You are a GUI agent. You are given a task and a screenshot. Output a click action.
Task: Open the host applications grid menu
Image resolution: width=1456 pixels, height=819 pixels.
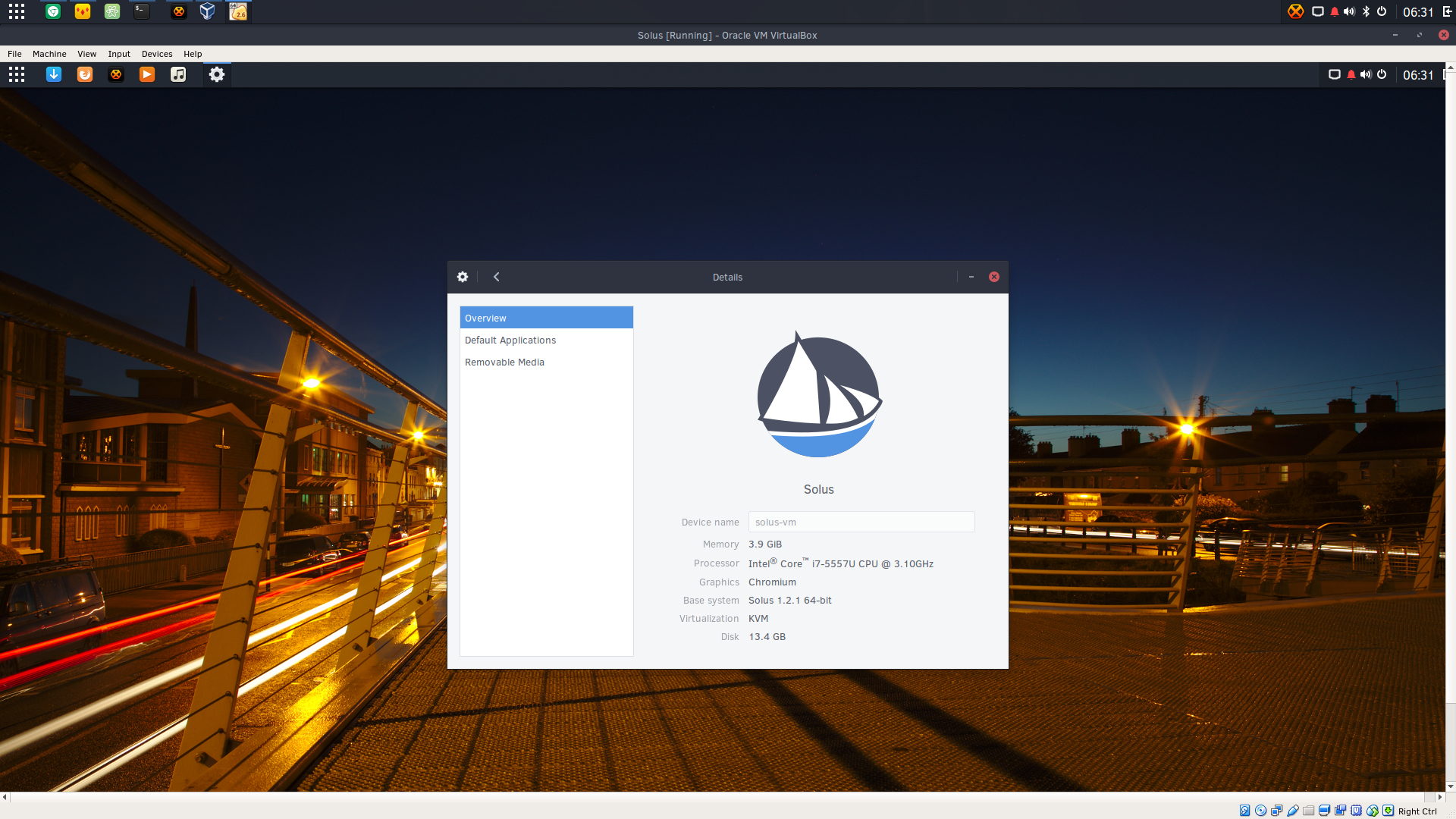(17, 11)
